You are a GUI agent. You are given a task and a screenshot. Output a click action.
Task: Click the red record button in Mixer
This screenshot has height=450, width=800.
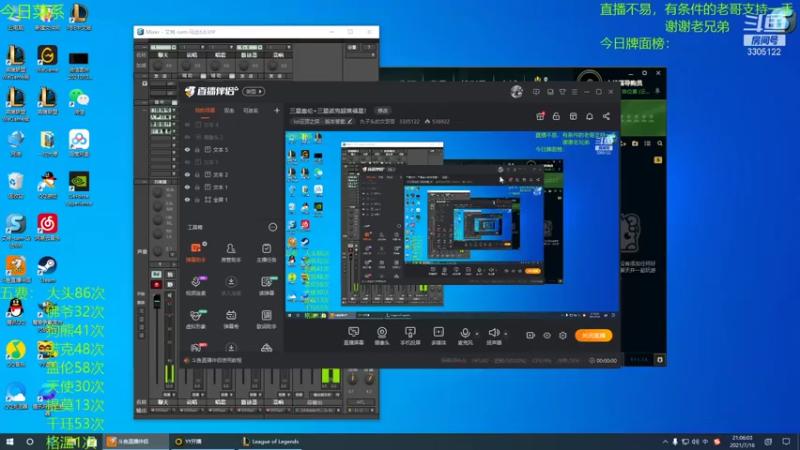156,285
